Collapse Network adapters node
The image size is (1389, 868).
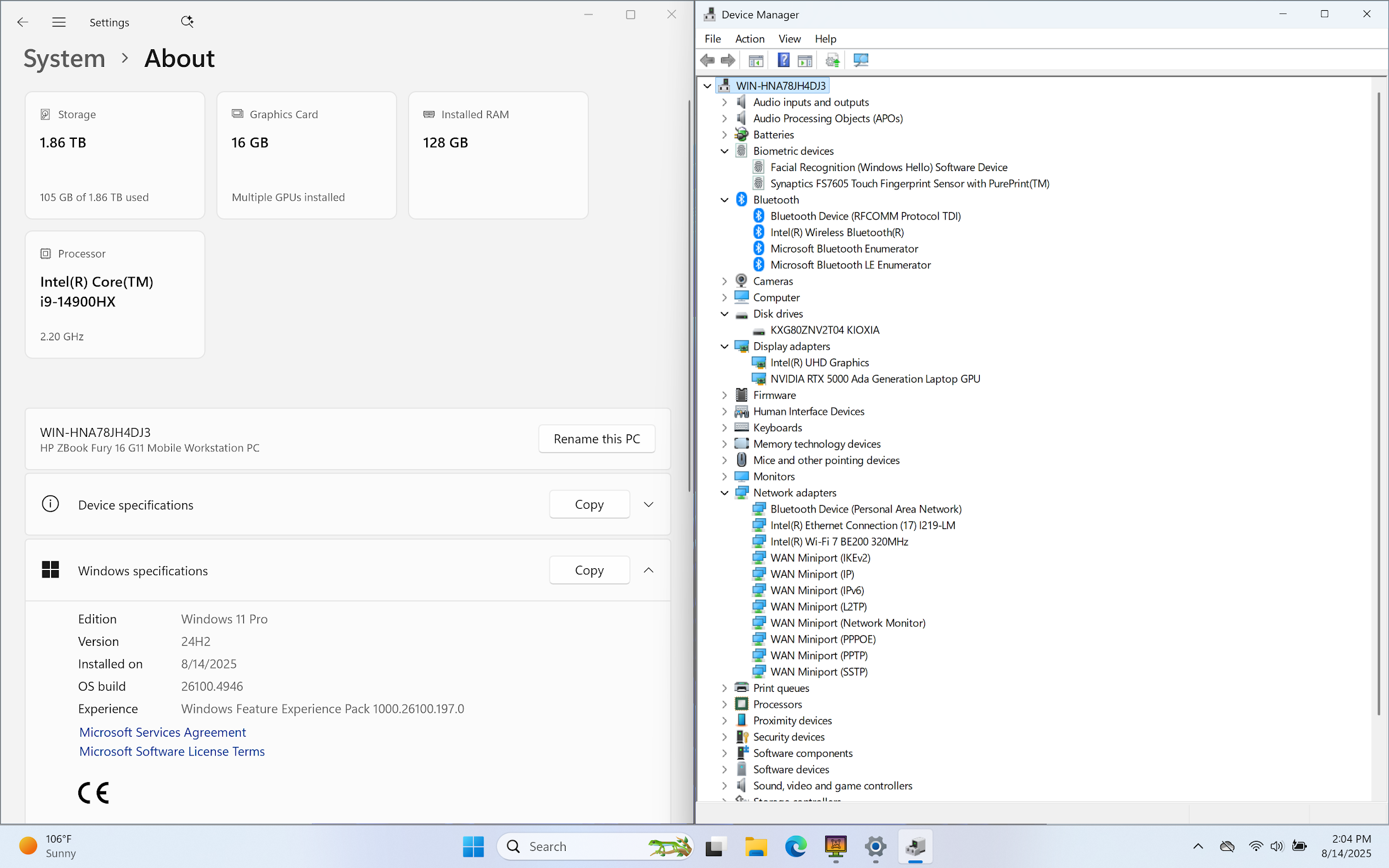[724, 493]
